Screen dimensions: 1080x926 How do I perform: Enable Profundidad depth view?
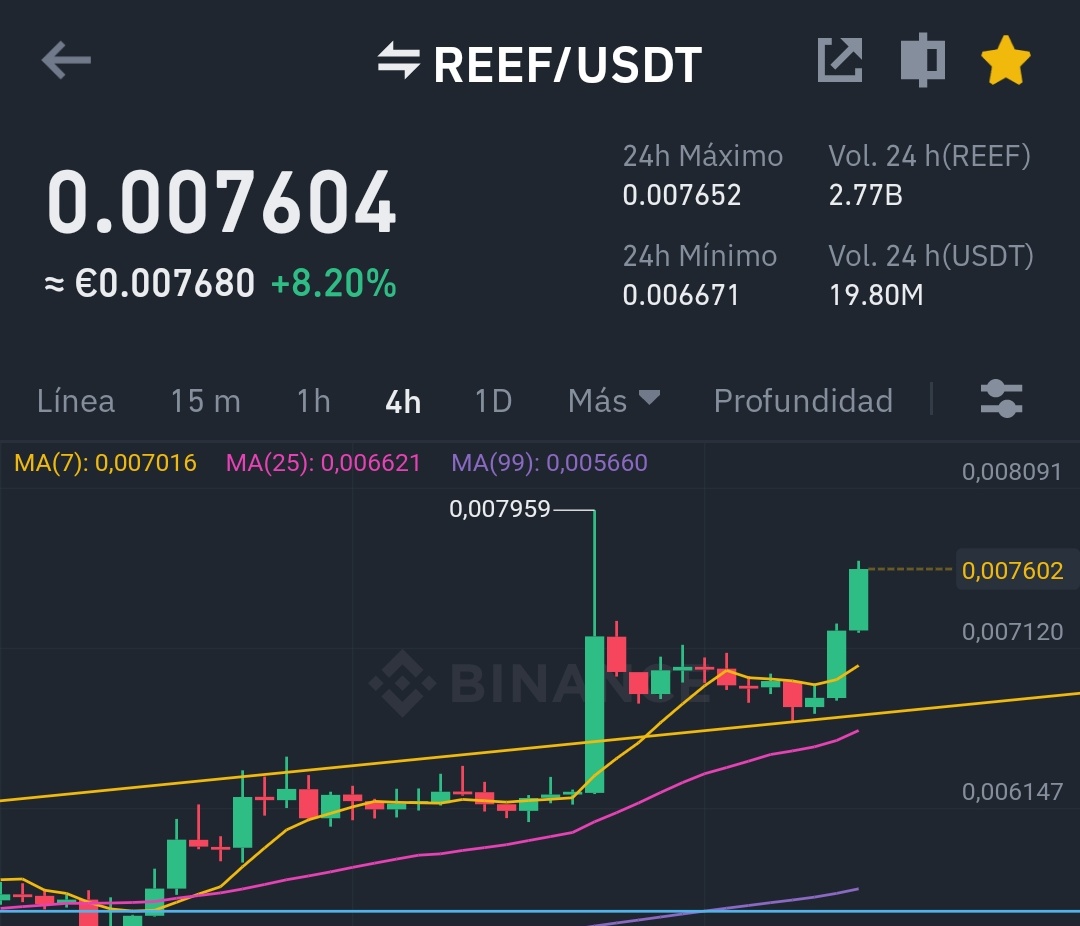click(x=803, y=401)
